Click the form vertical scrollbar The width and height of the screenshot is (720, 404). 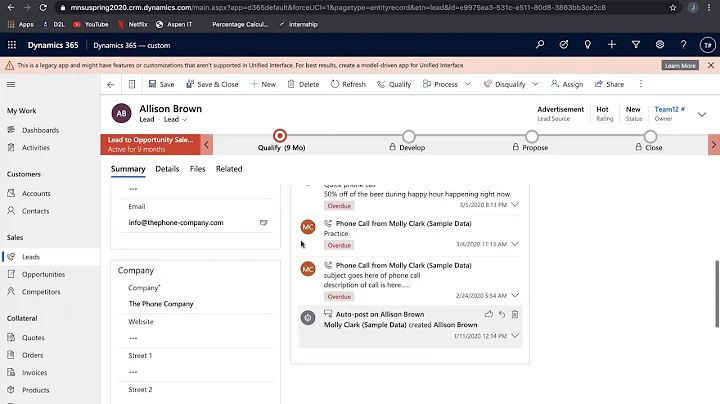point(717,294)
